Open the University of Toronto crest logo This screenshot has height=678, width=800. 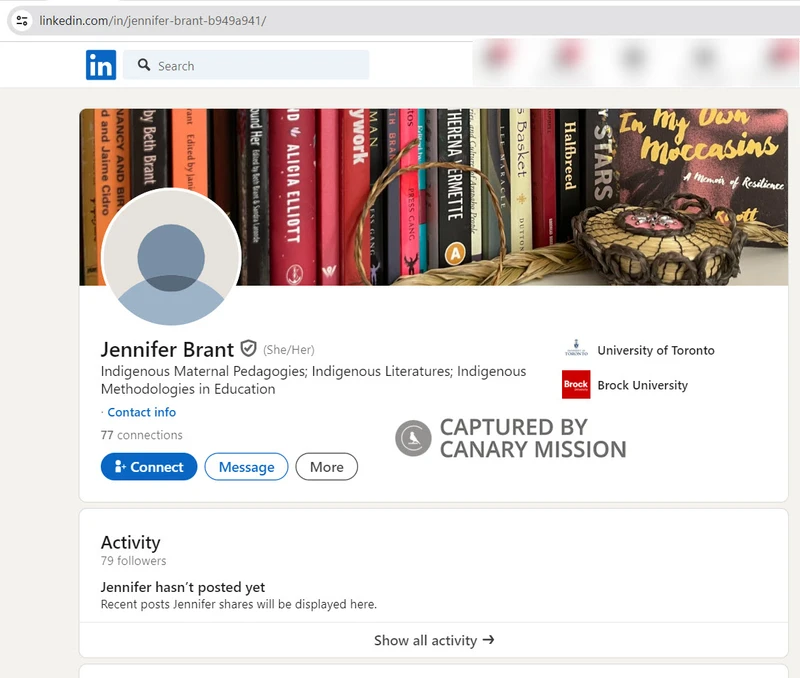pyautogui.click(x=576, y=350)
